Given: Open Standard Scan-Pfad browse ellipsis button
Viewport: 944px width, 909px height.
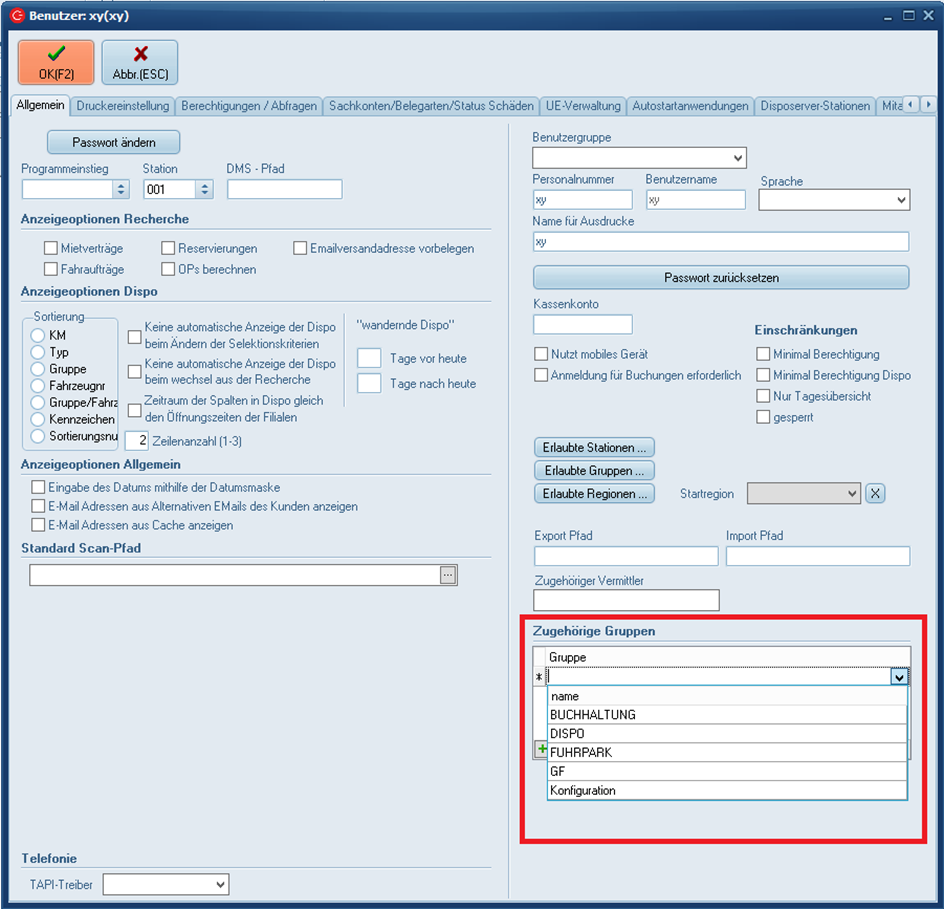Looking at the screenshot, I should [447, 575].
